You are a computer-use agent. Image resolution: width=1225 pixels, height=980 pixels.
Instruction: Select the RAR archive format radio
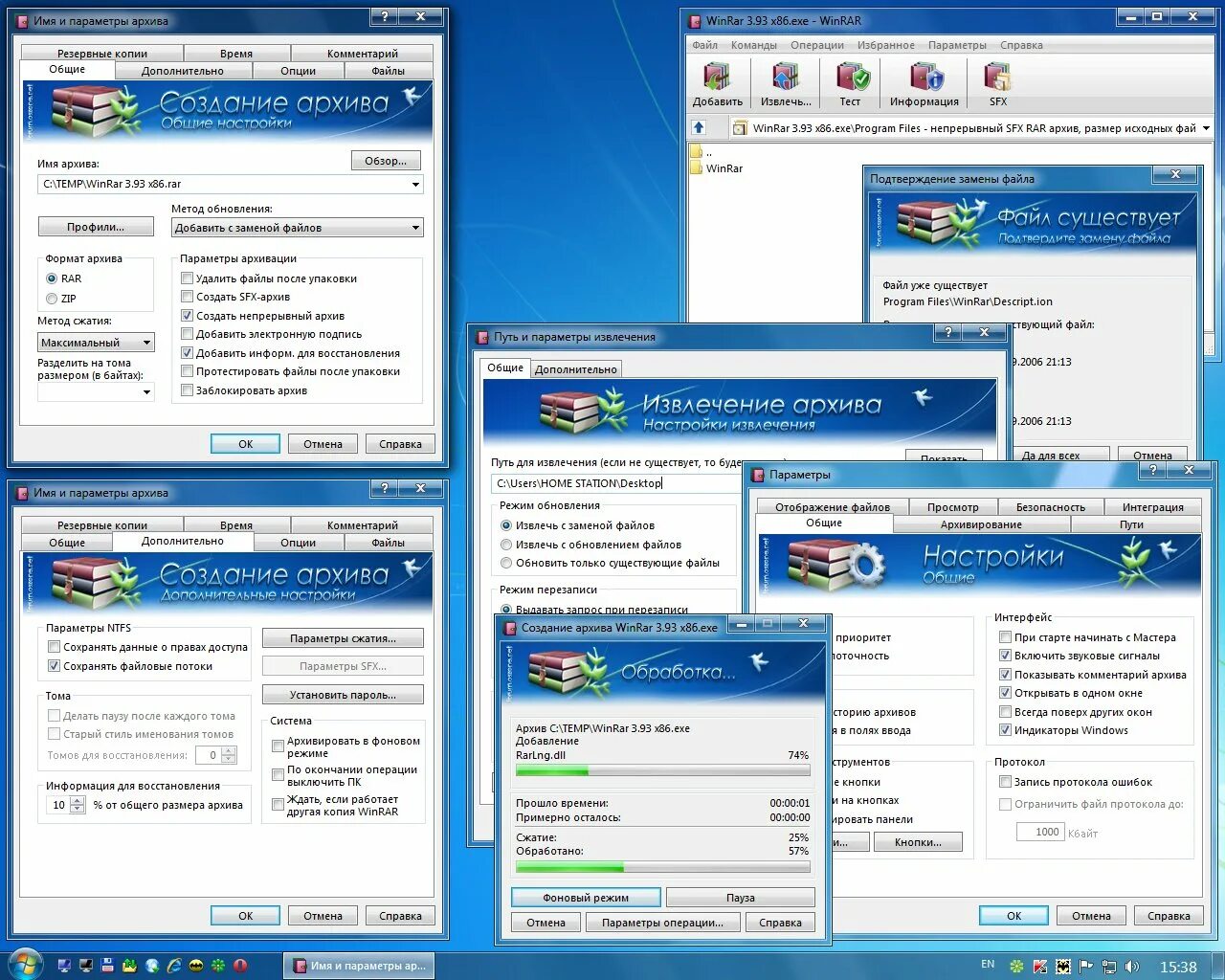52,278
